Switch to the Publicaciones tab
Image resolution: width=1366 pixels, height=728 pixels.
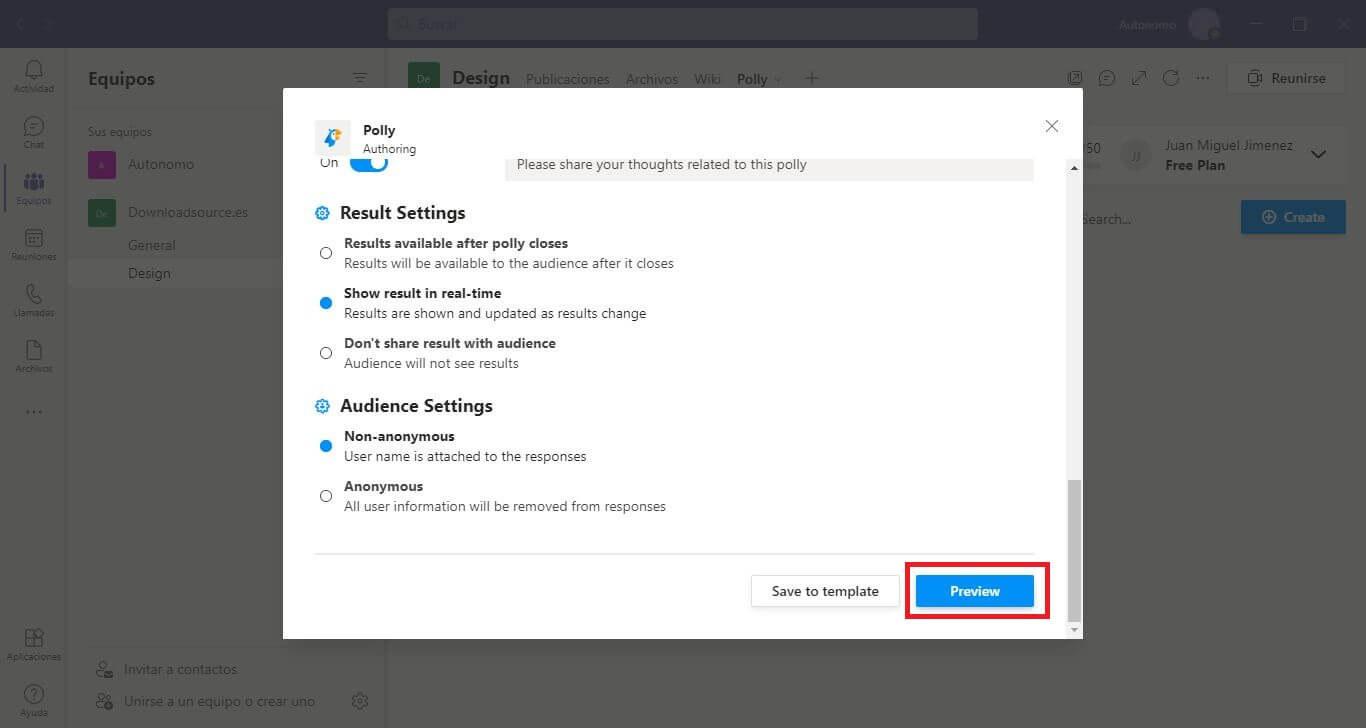(x=567, y=79)
